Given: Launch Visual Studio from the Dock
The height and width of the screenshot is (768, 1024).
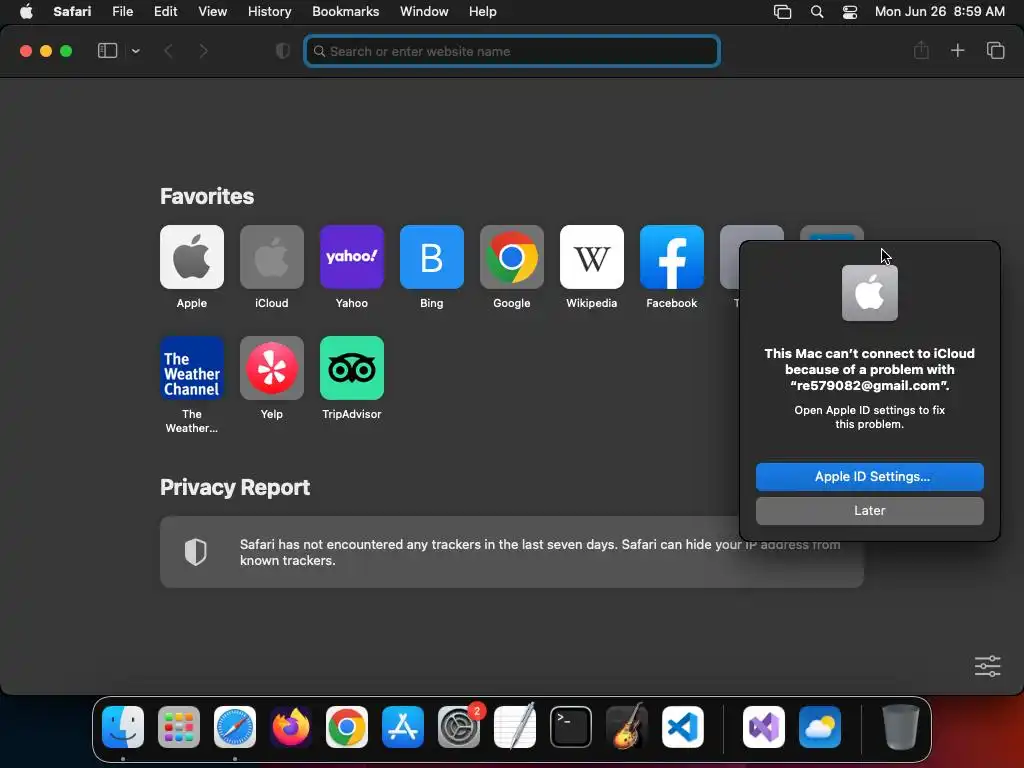Looking at the screenshot, I should 763,727.
